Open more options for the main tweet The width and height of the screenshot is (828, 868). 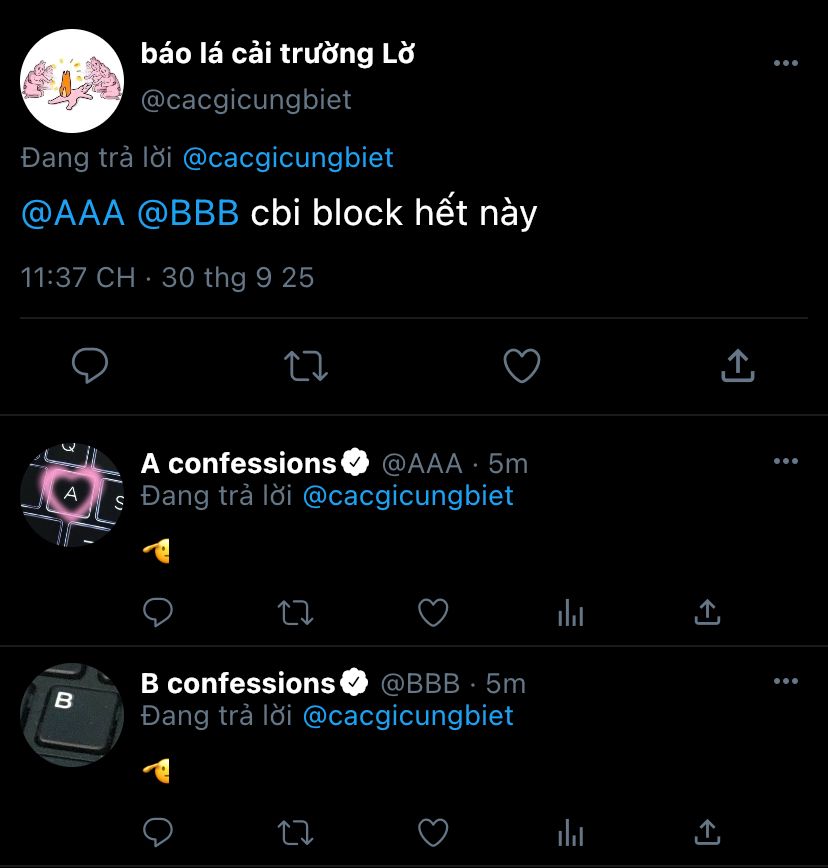pyautogui.click(x=786, y=63)
